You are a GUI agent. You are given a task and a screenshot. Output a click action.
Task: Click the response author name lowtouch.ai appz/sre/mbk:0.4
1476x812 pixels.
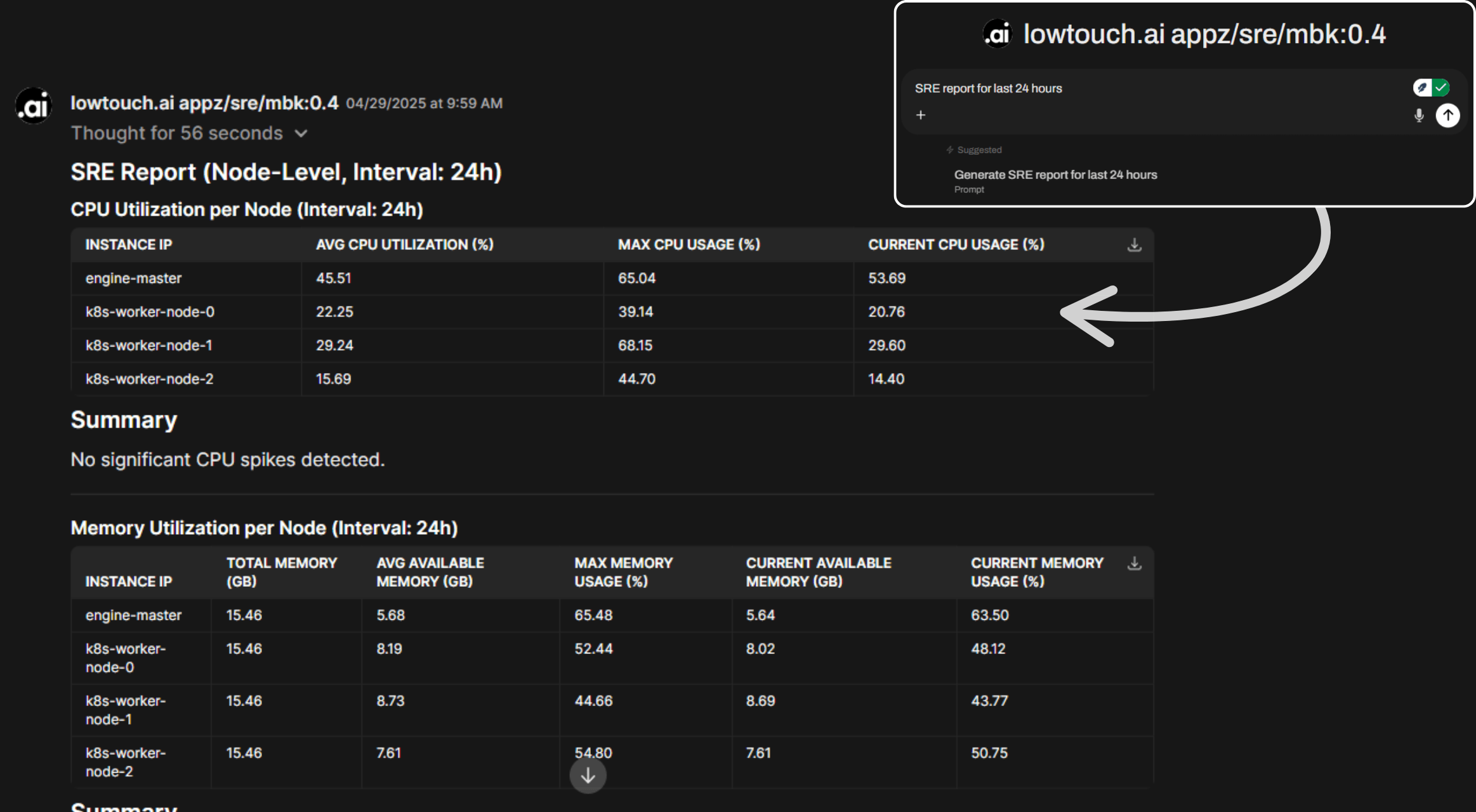pos(204,103)
